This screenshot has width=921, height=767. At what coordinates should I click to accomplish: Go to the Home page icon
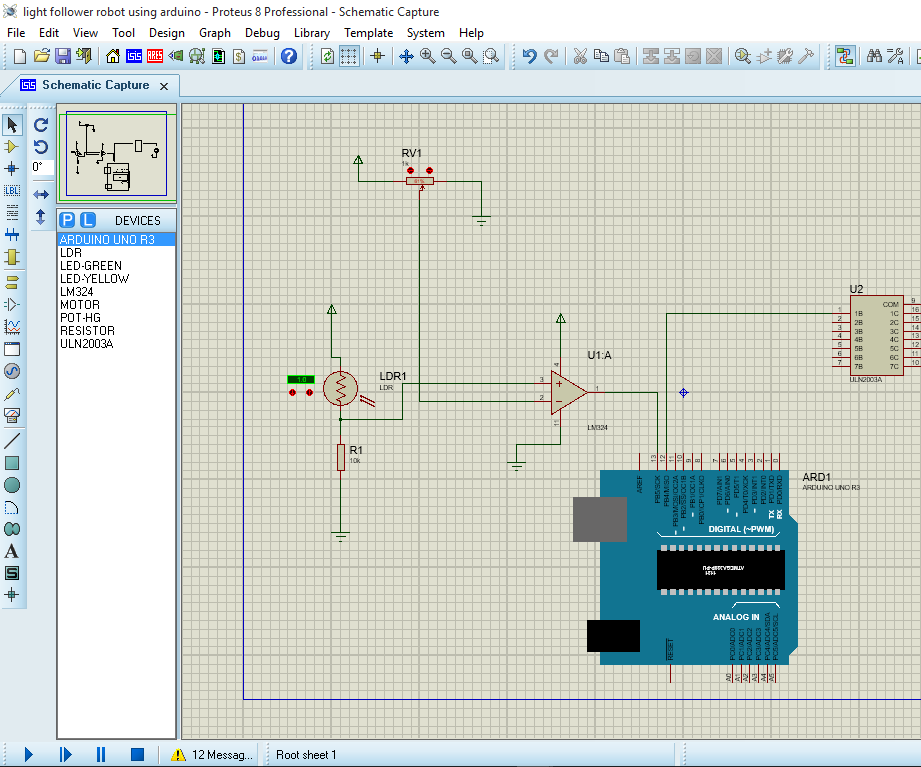coord(113,56)
